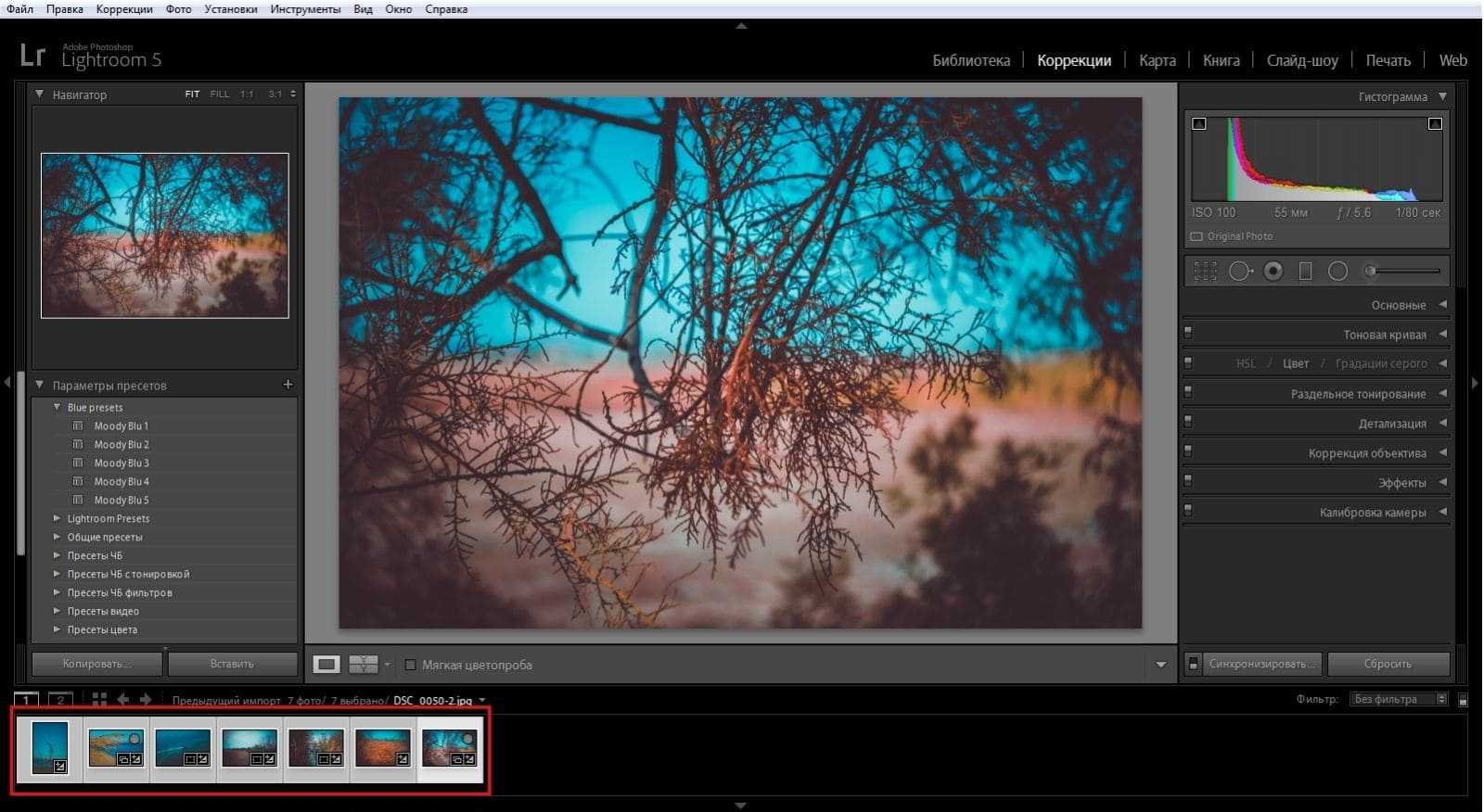The height and width of the screenshot is (812, 1484).
Task: Open the Фото menu
Action: click(178, 9)
